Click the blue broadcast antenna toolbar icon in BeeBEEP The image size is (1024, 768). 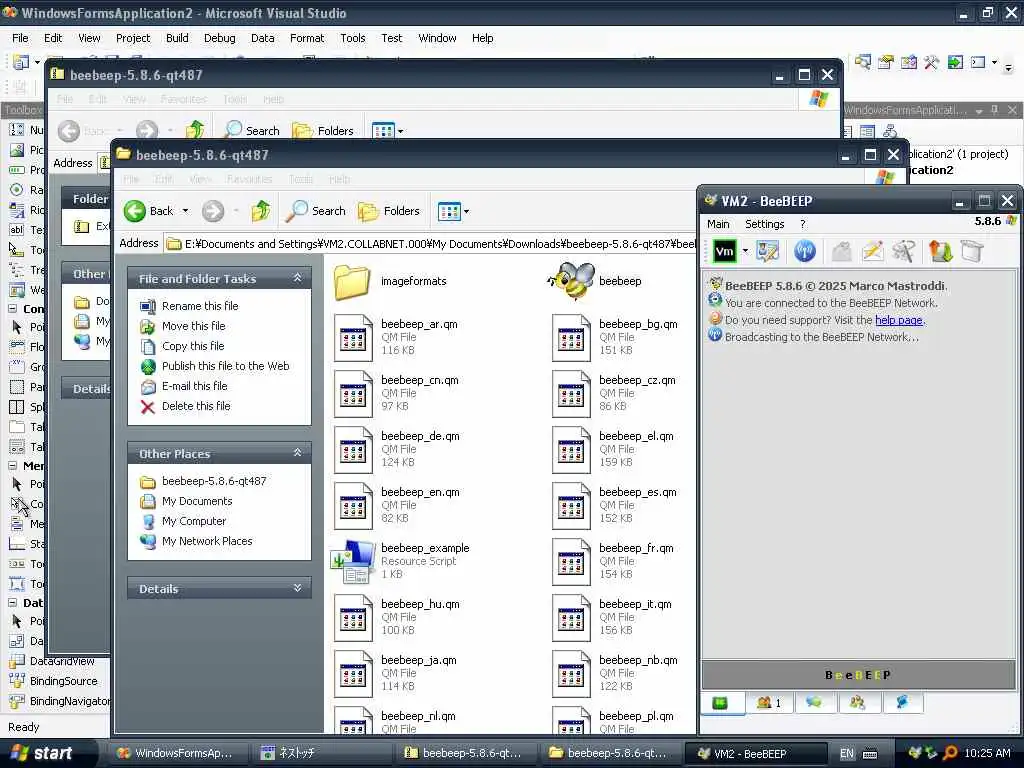pyautogui.click(x=805, y=251)
